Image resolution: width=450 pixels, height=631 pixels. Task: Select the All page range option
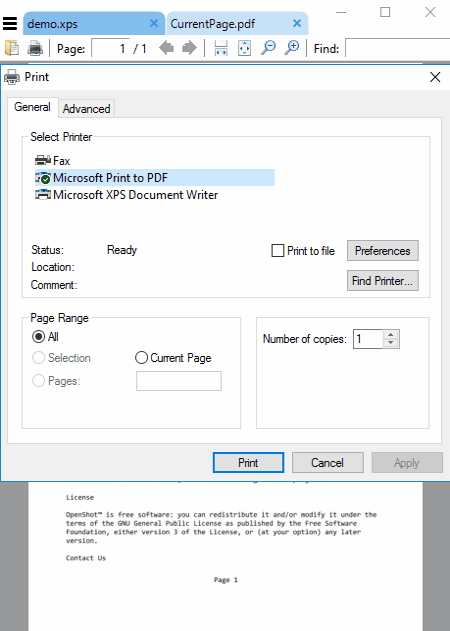39,336
